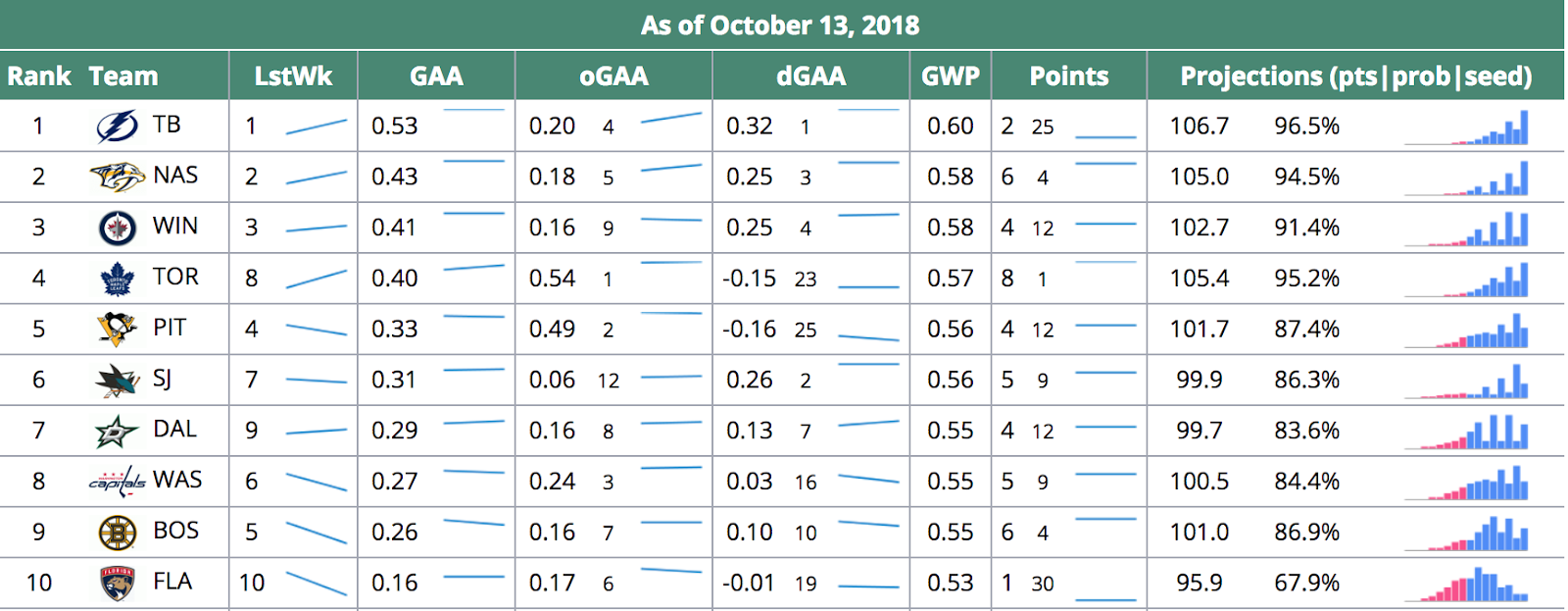Click the San Jose Sharks logo

point(117,380)
